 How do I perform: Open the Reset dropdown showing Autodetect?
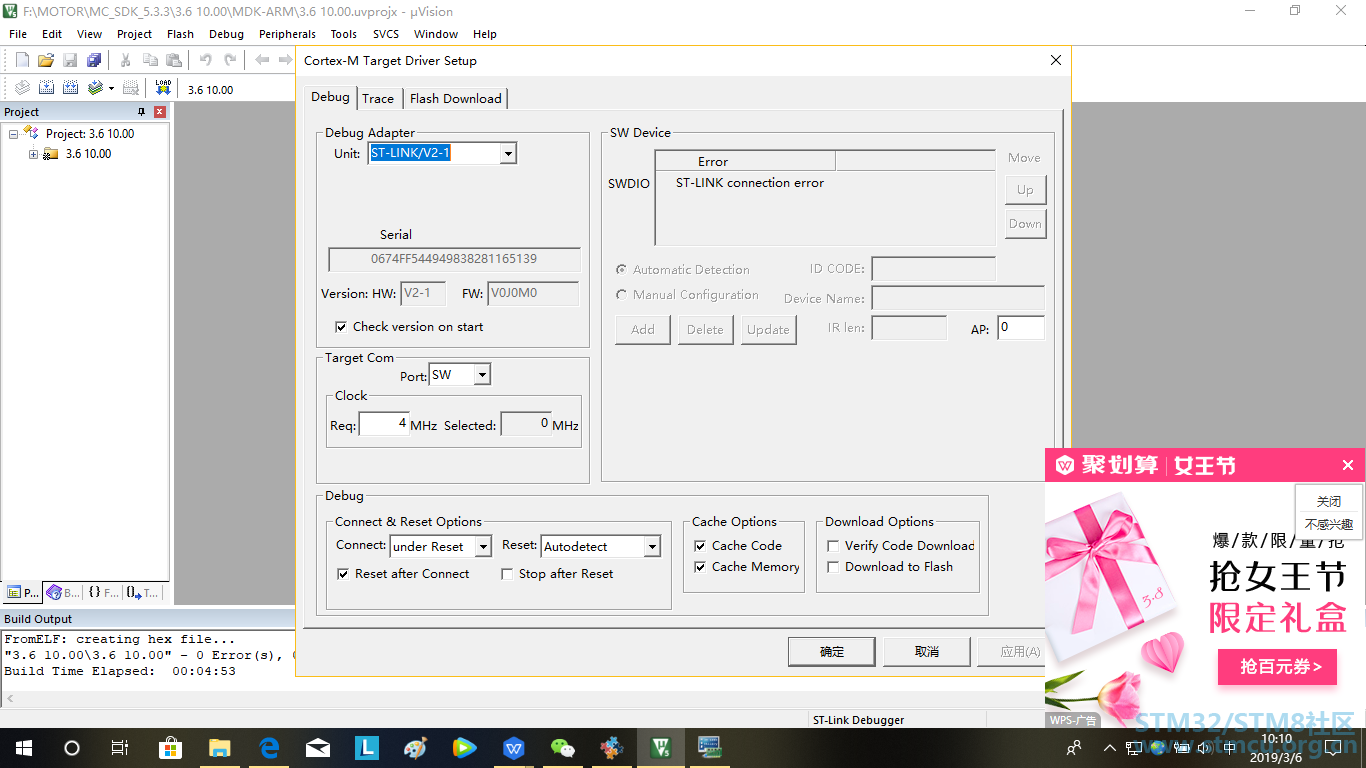click(x=652, y=547)
